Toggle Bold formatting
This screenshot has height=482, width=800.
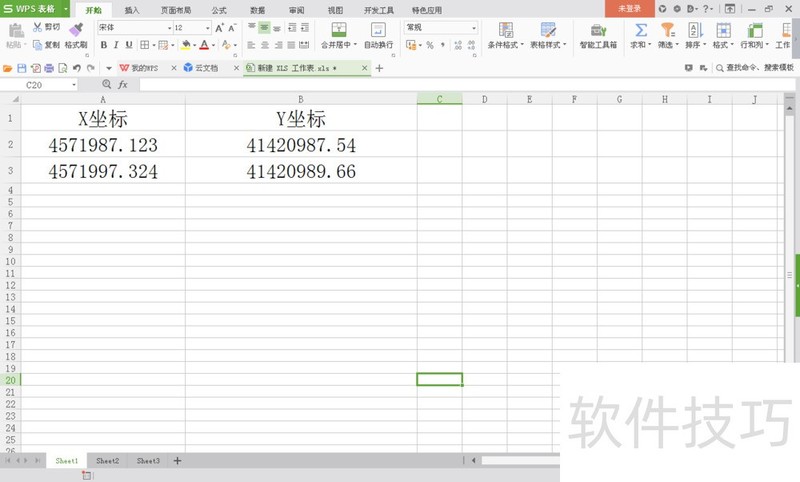(x=104, y=45)
